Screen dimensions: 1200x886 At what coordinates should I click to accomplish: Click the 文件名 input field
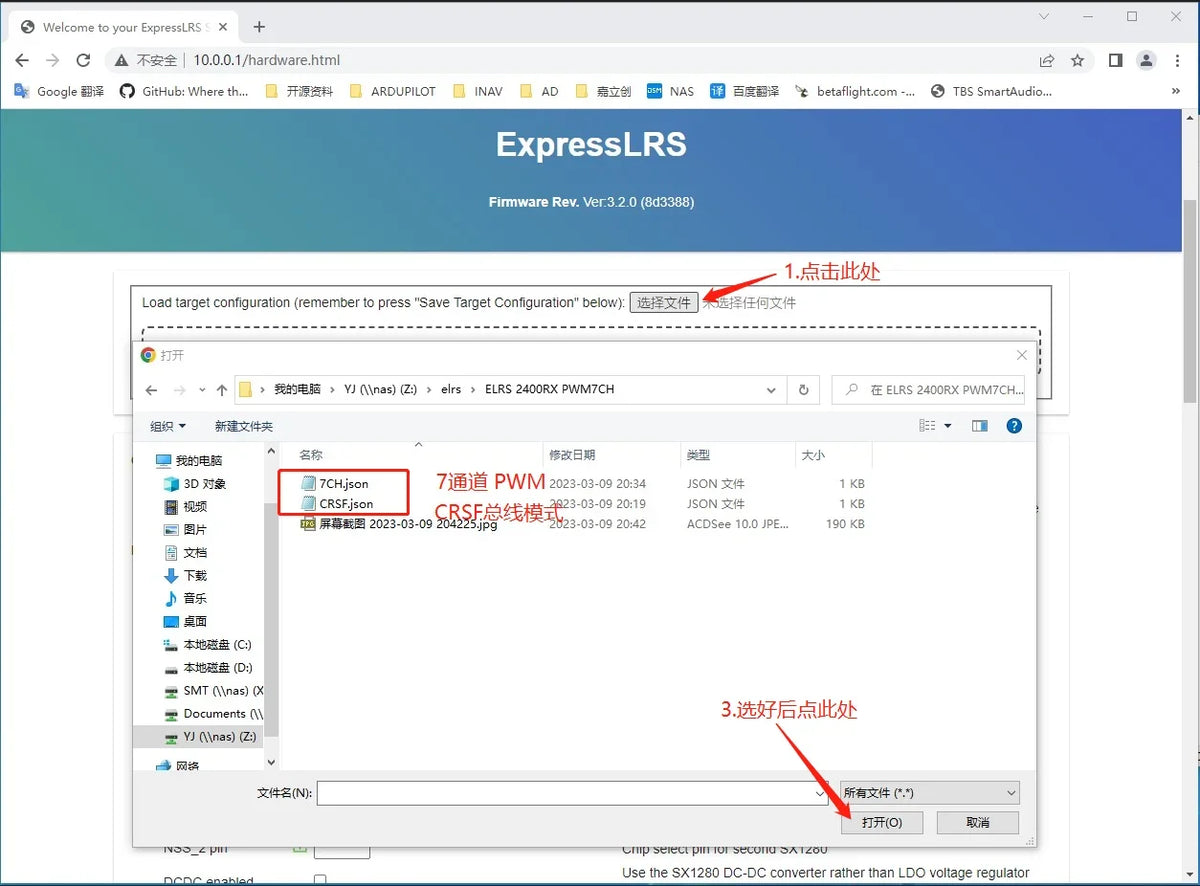click(571, 793)
